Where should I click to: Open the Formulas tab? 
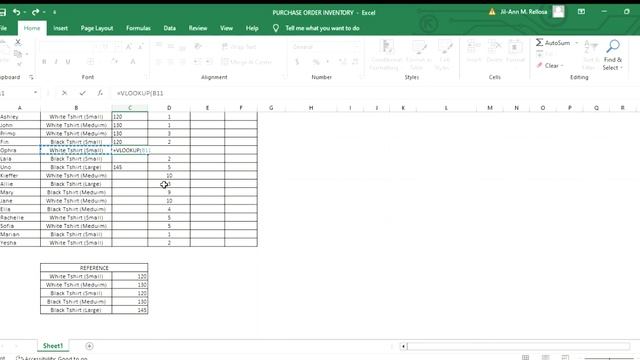[138, 28]
